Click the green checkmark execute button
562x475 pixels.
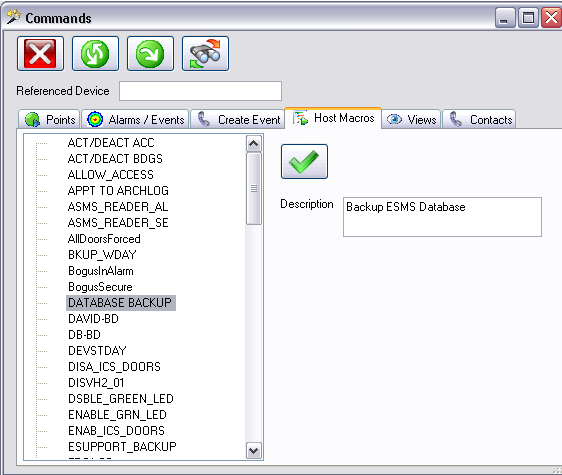[304, 161]
